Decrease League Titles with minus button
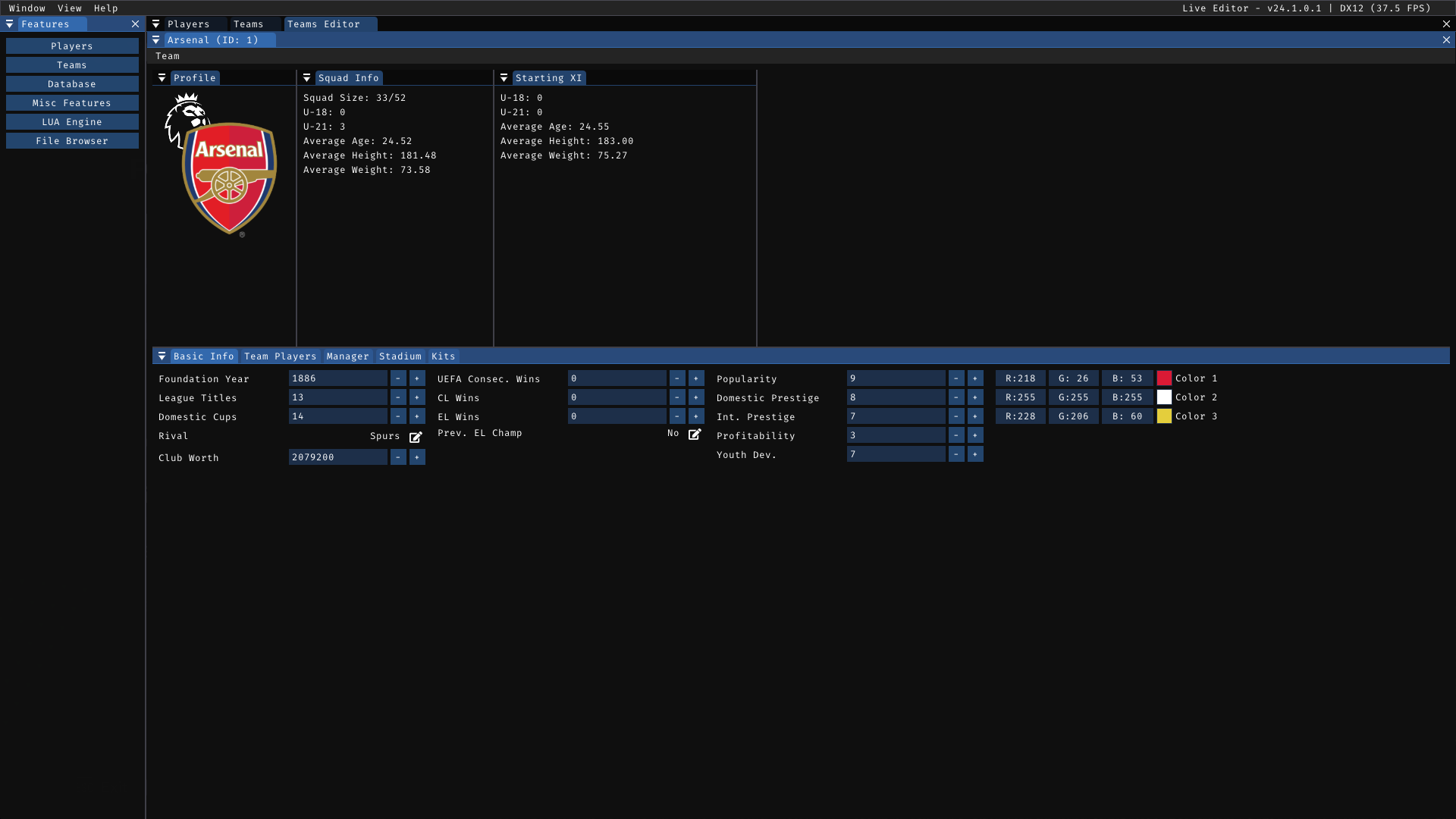 [x=398, y=397]
